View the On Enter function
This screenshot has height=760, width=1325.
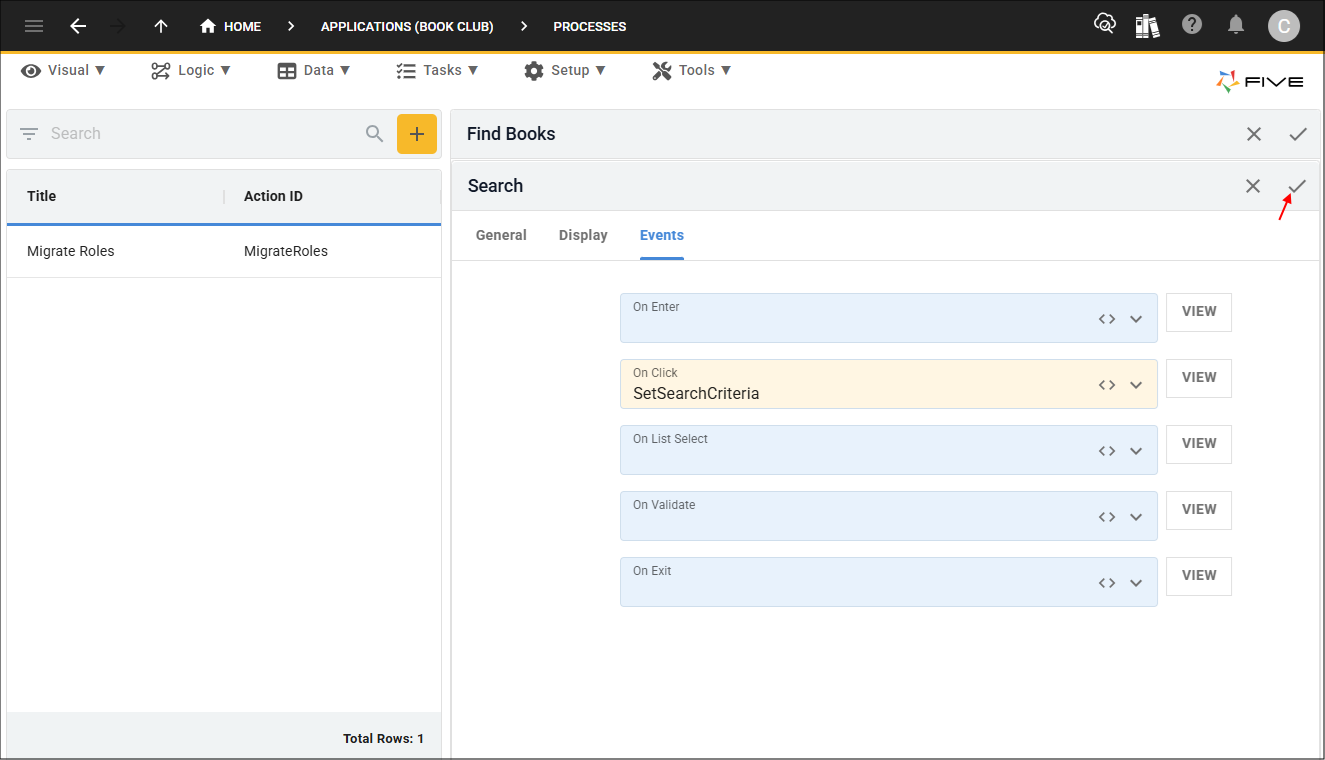[1199, 312]
